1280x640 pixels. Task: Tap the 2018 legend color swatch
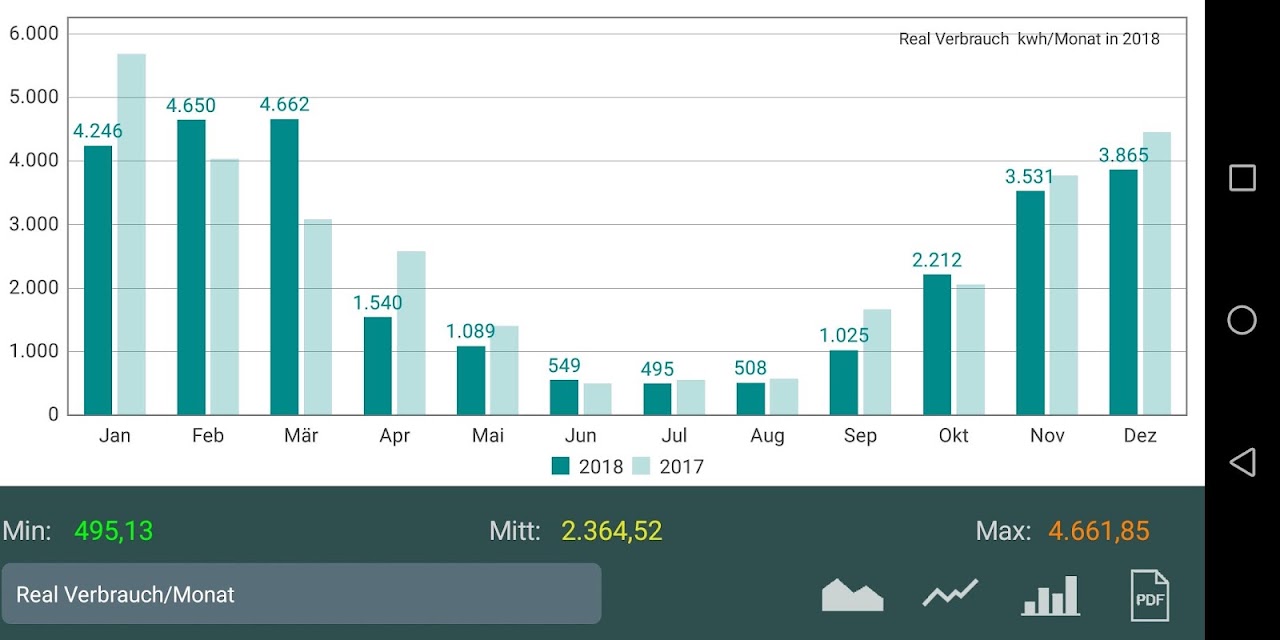561,466
